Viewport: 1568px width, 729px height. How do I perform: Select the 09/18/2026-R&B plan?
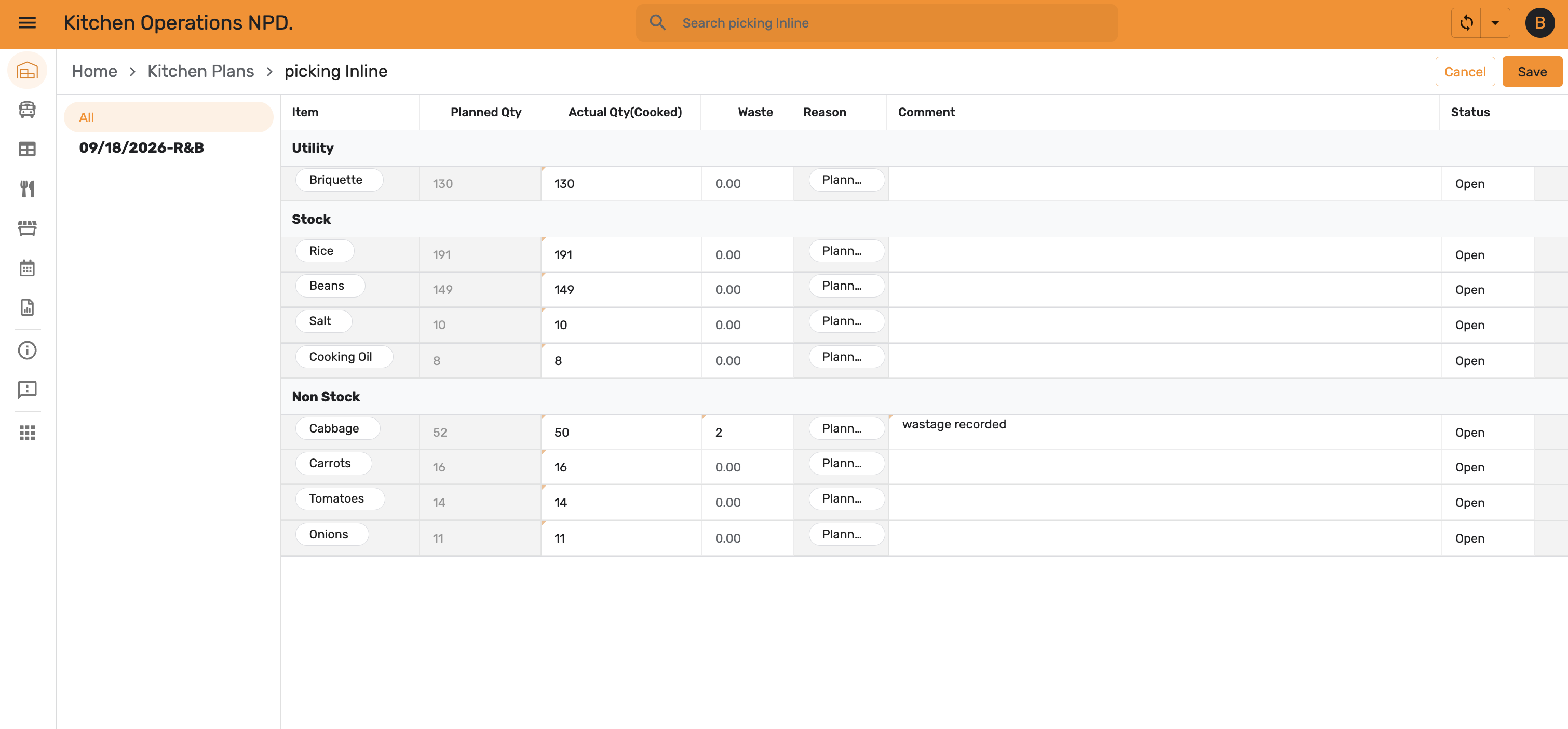click(141, 148)
